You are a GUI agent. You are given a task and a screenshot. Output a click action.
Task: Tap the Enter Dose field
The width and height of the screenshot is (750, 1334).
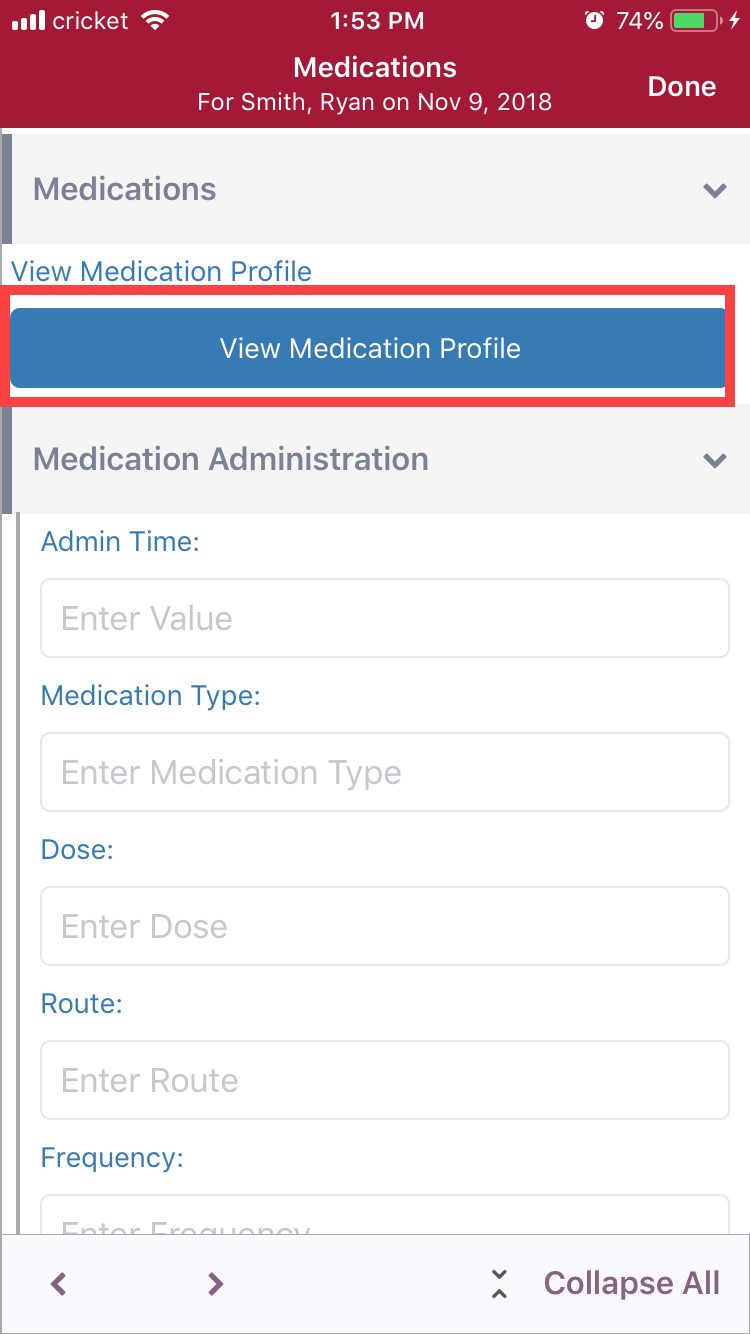tap(385, 926)
